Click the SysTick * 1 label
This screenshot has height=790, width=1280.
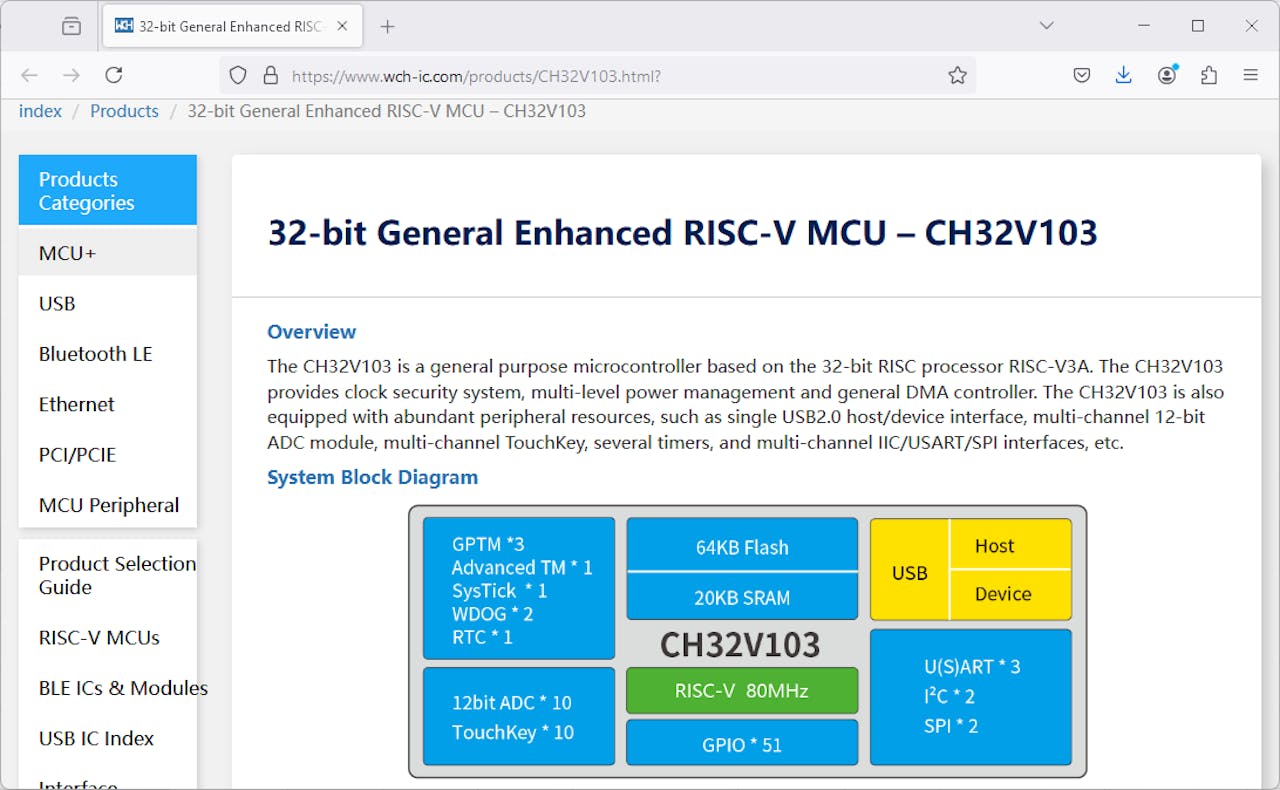[499, 591]
